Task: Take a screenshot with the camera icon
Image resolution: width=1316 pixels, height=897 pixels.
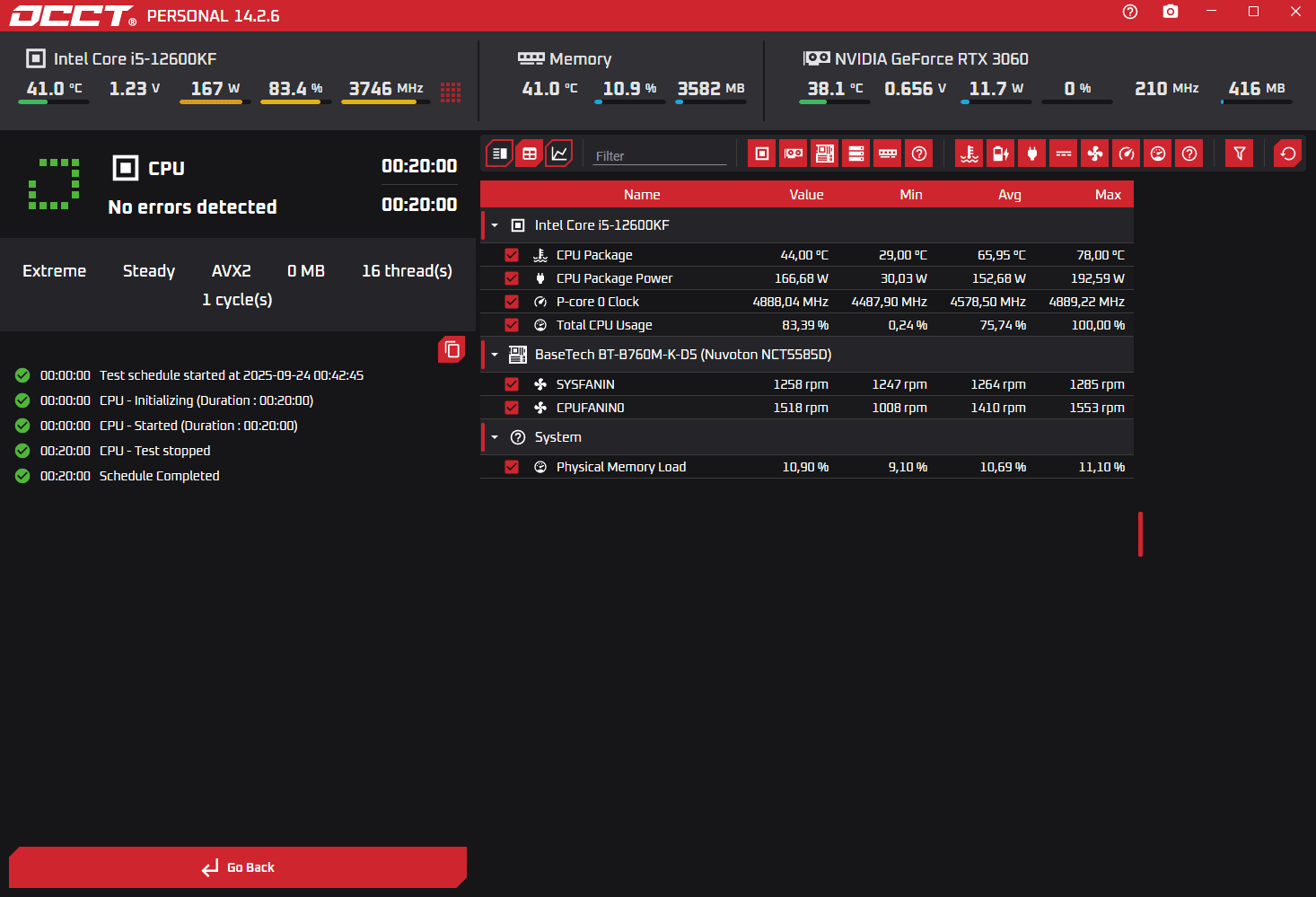Action: coord(1171,12)
